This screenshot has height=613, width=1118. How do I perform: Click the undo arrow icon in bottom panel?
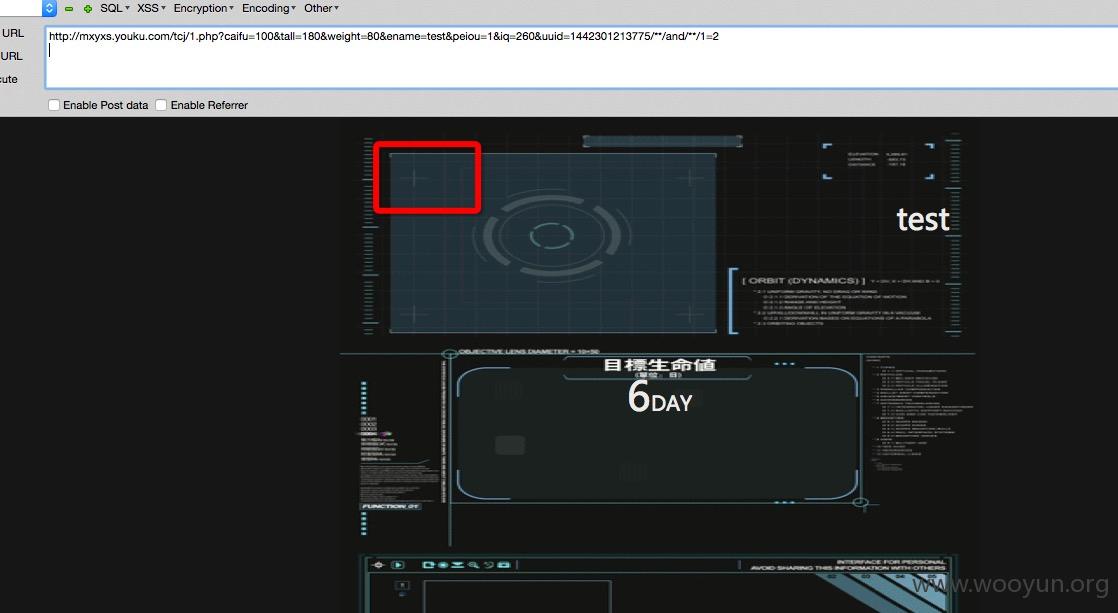click(x=489, y=565)
